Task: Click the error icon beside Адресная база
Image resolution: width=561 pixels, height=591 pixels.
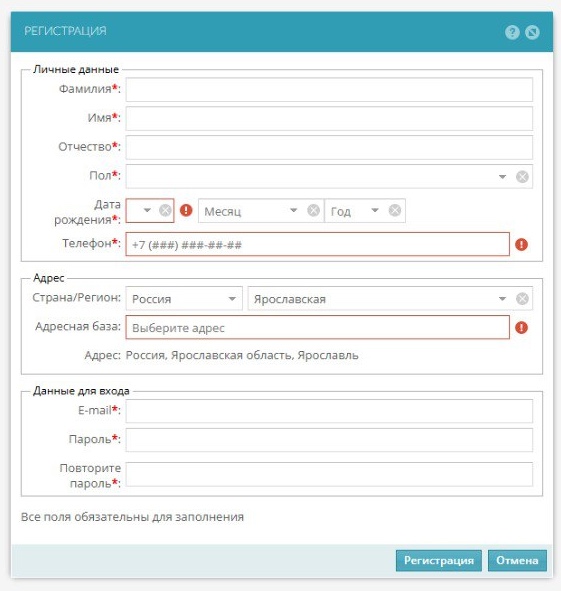Action: pos(521,328)
